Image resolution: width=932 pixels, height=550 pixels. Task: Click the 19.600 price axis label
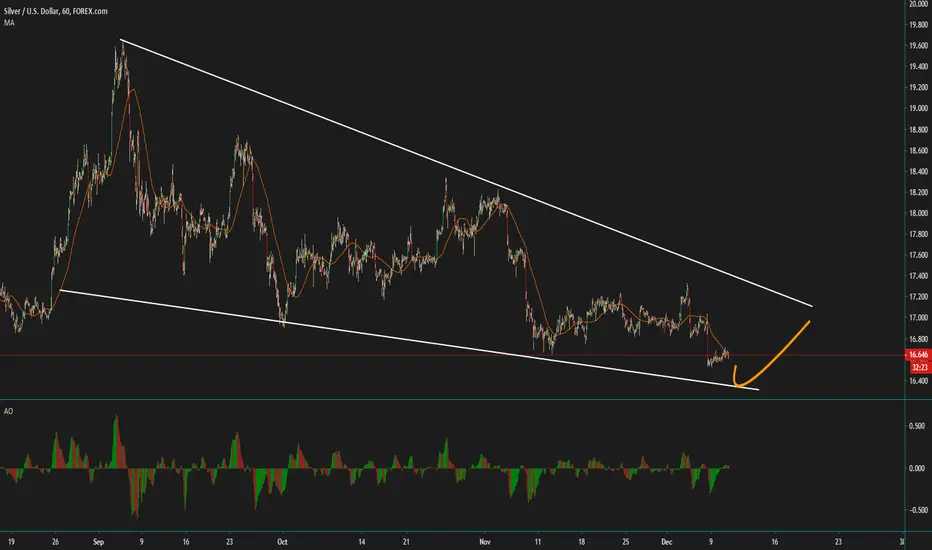918,46
